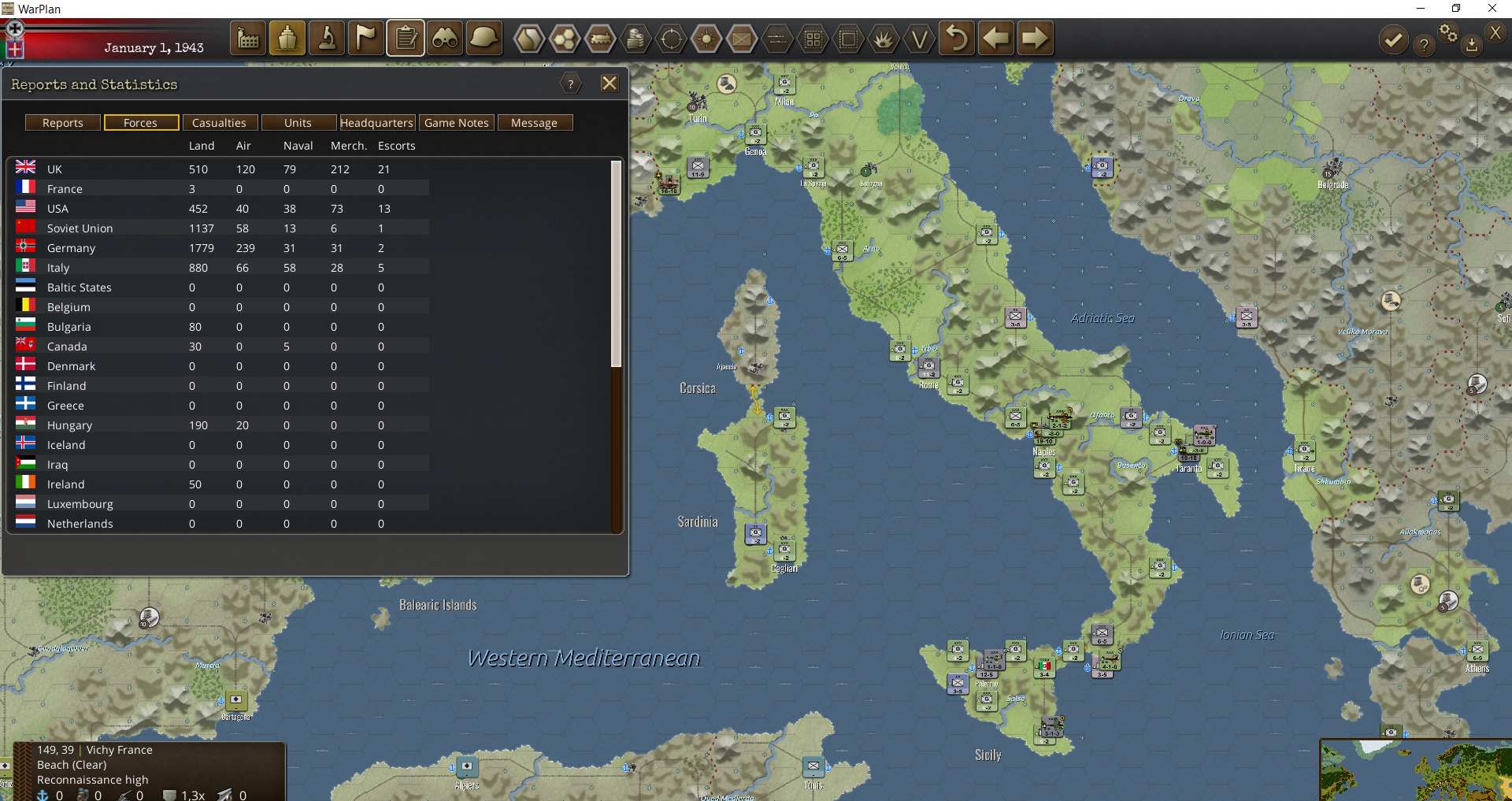Open the reports clipboard icon
Viewport: 1512px width, 801px height.
[406, 39]
